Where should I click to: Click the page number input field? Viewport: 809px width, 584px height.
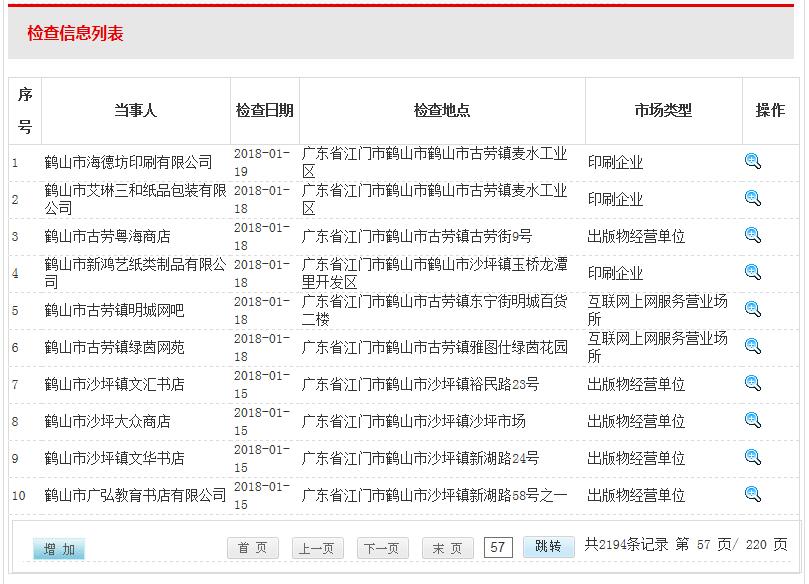(498, 547)
